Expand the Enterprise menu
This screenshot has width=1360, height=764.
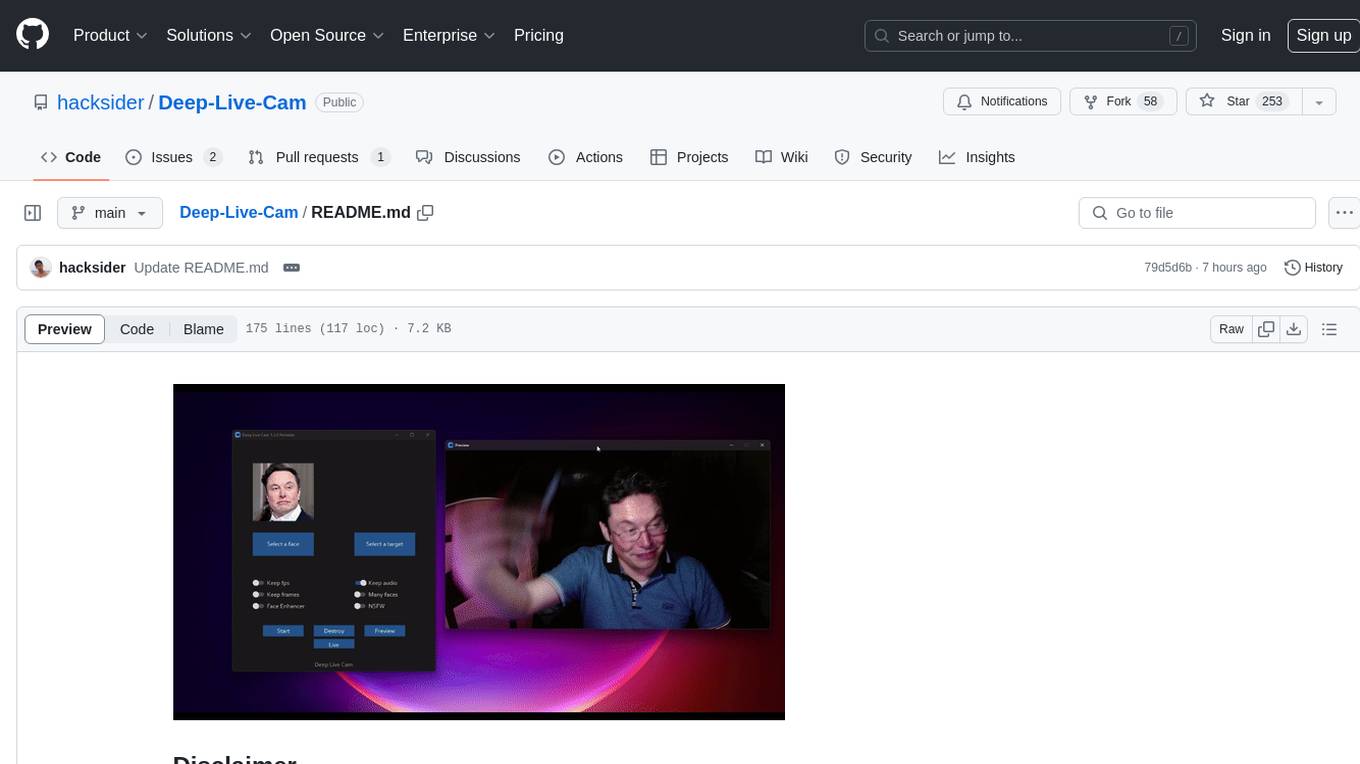pos(449,35)
